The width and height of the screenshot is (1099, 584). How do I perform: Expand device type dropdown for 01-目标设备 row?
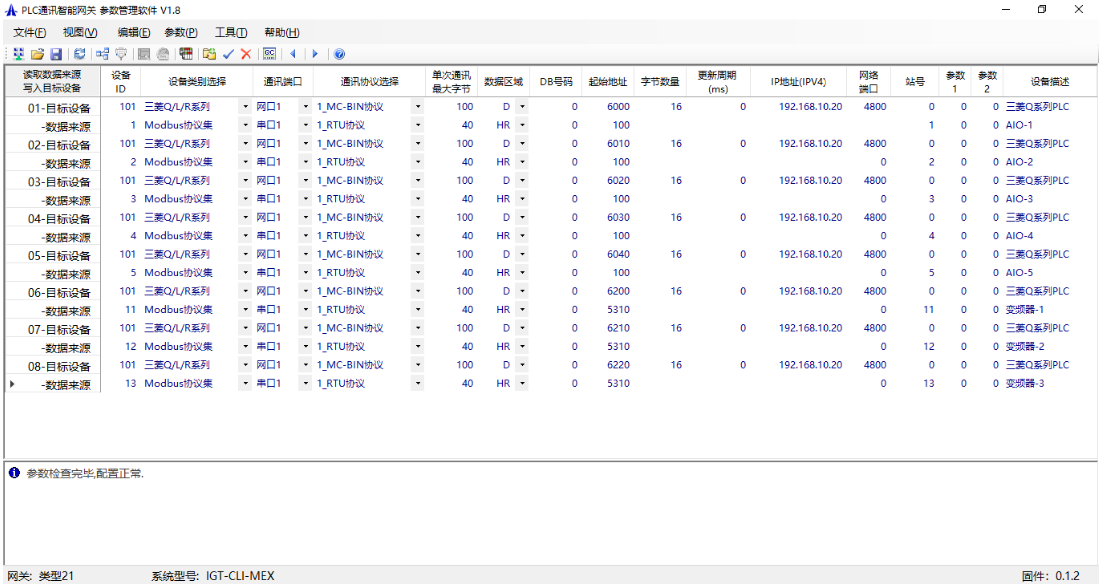245,107
